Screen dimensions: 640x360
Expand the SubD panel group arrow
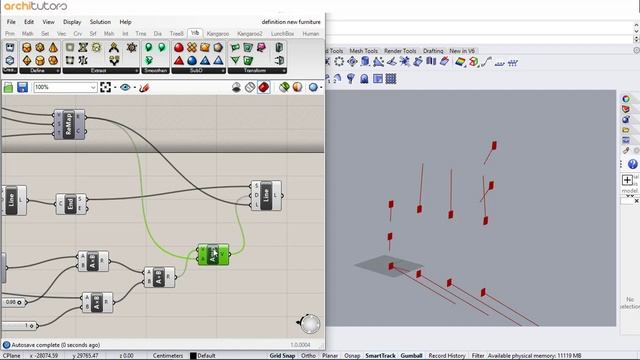[x=222, y=71]
